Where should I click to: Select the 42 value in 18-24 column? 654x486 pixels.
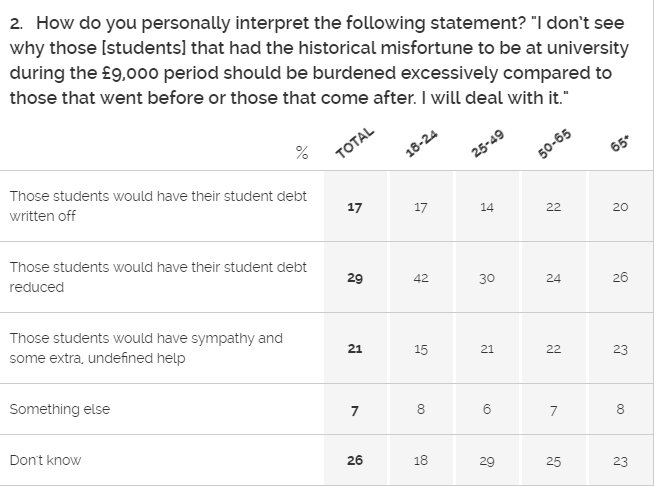[421, 278]
